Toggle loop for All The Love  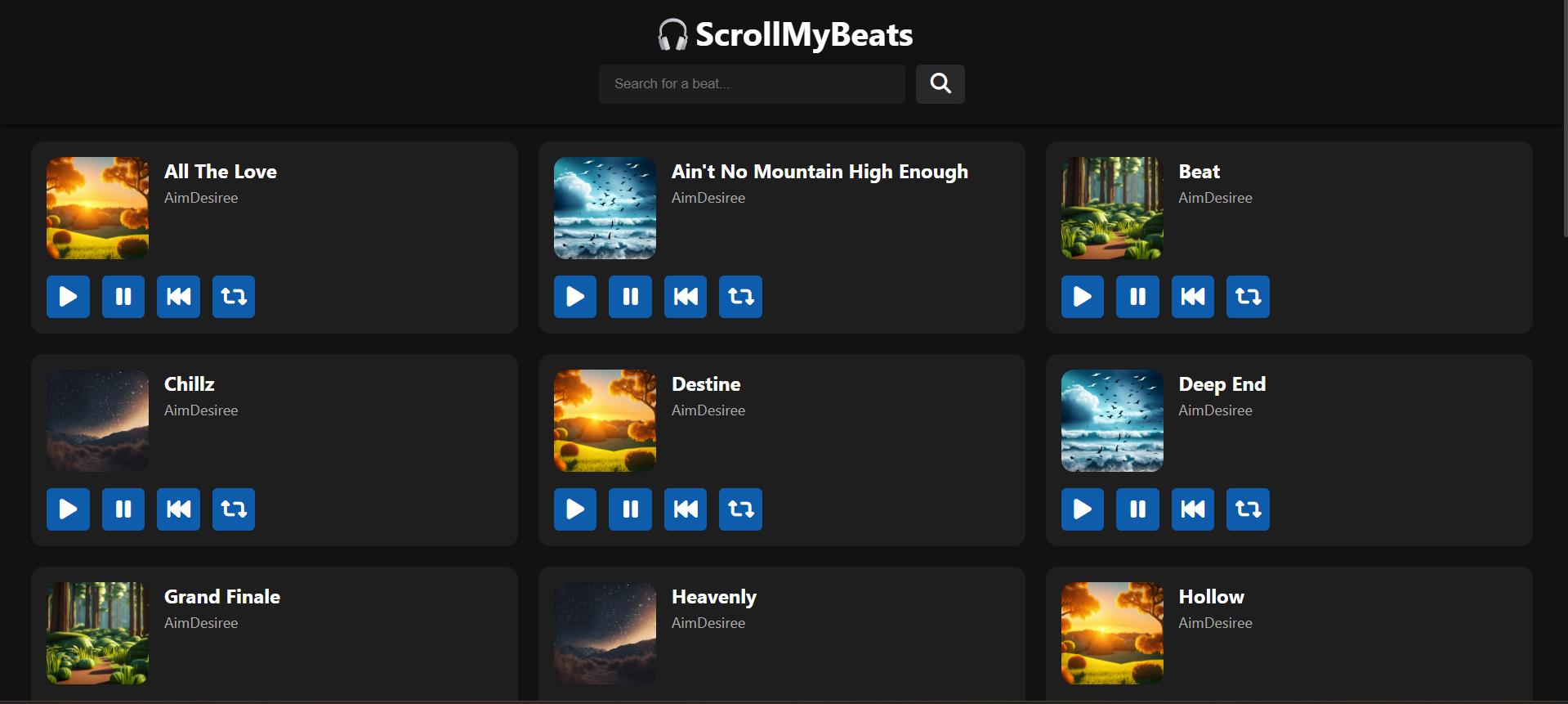tap(234, 297)
